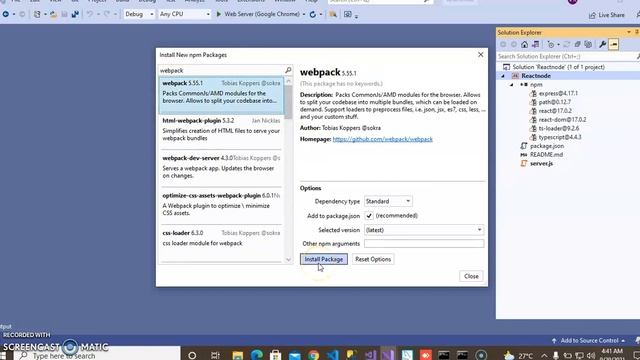Viewport: 640px width, 360px height.
Task: Select react@17.0.2 in Solution Explorer
Action: pyautogui.click(x=555, y=111)
